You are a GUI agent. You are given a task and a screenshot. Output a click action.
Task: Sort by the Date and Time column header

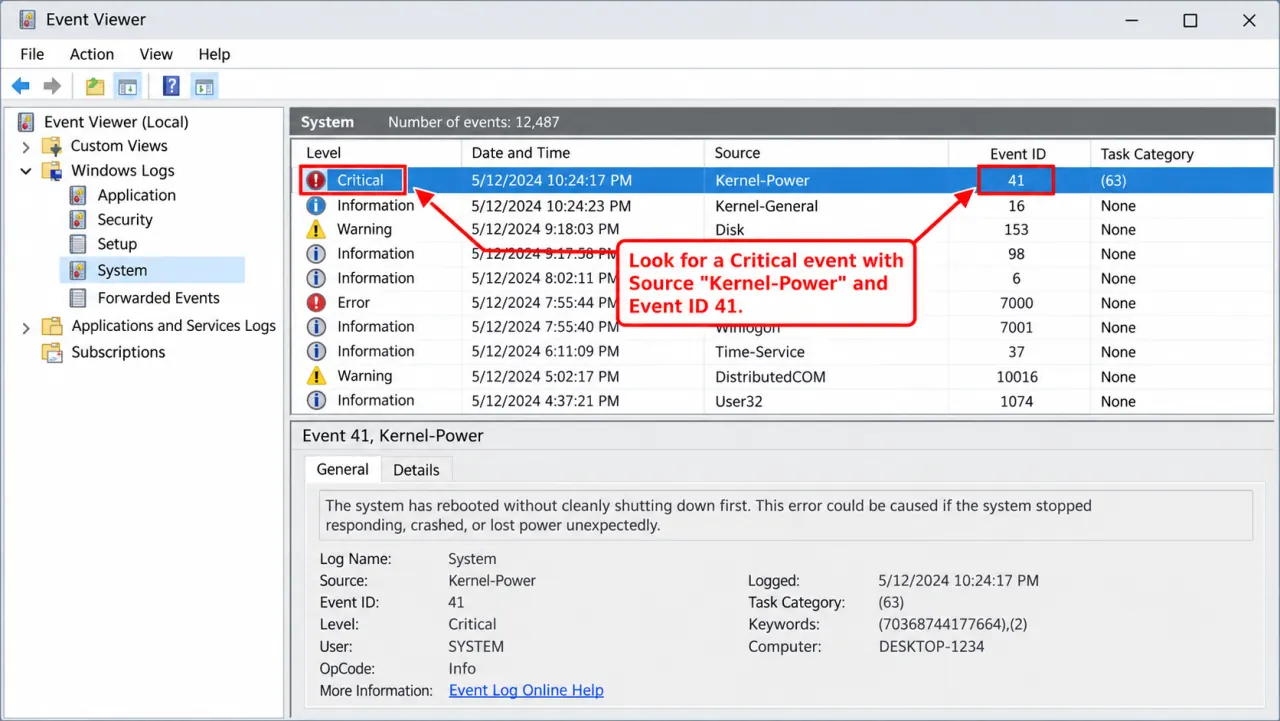click(x=520, y=153)
